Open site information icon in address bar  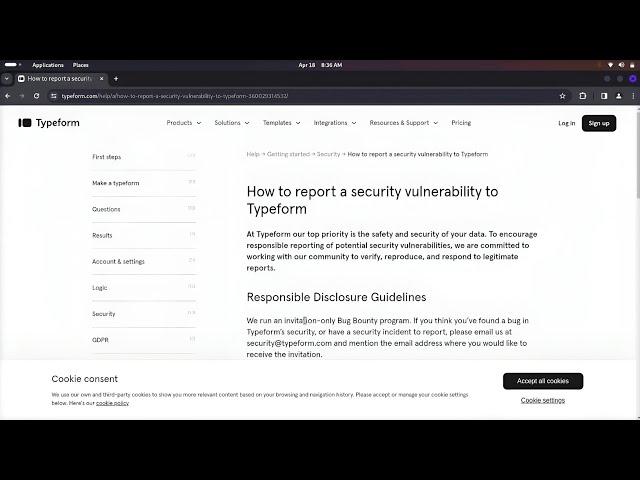[53, 96]
